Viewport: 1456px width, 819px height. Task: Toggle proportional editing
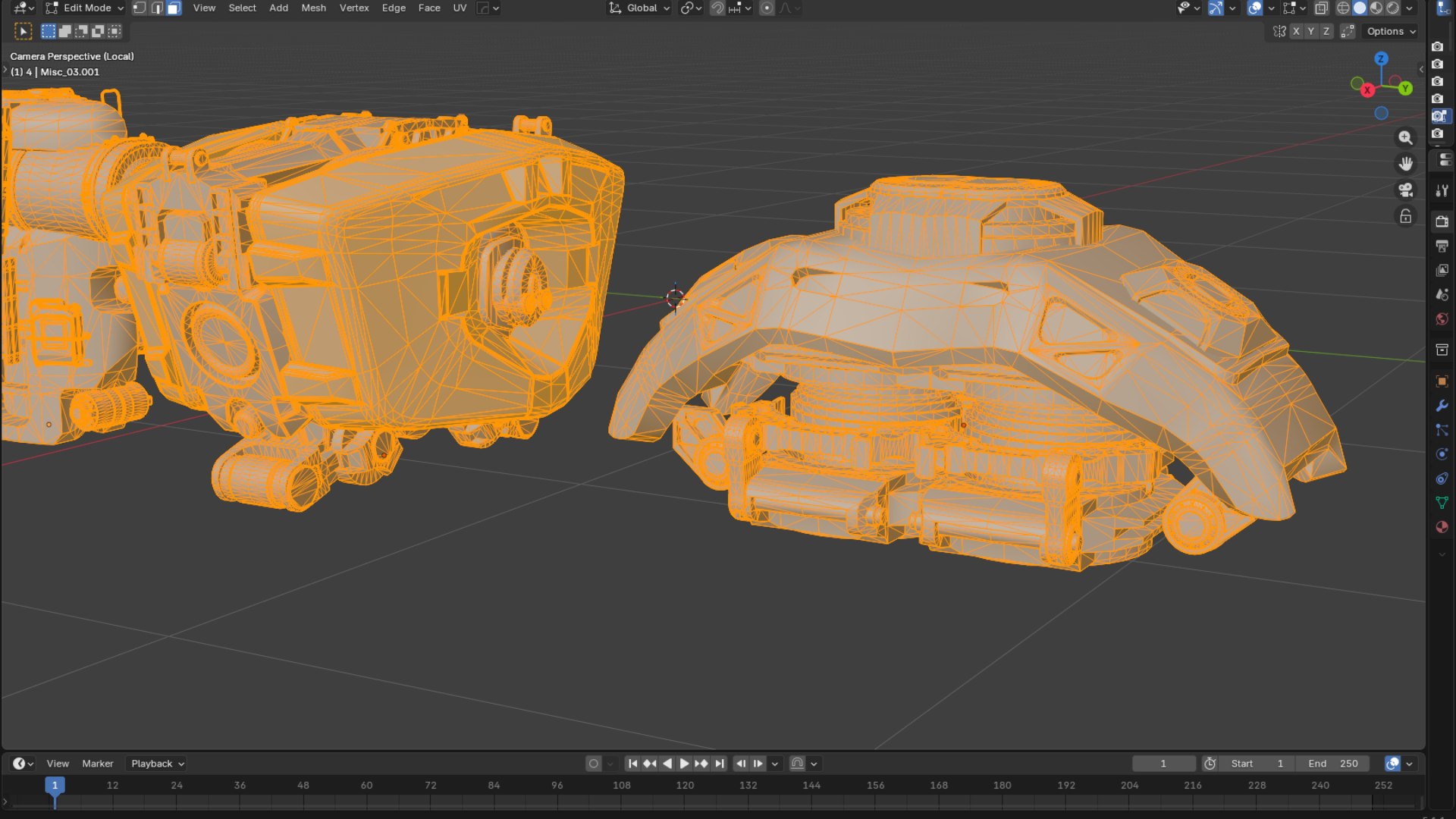767,8
